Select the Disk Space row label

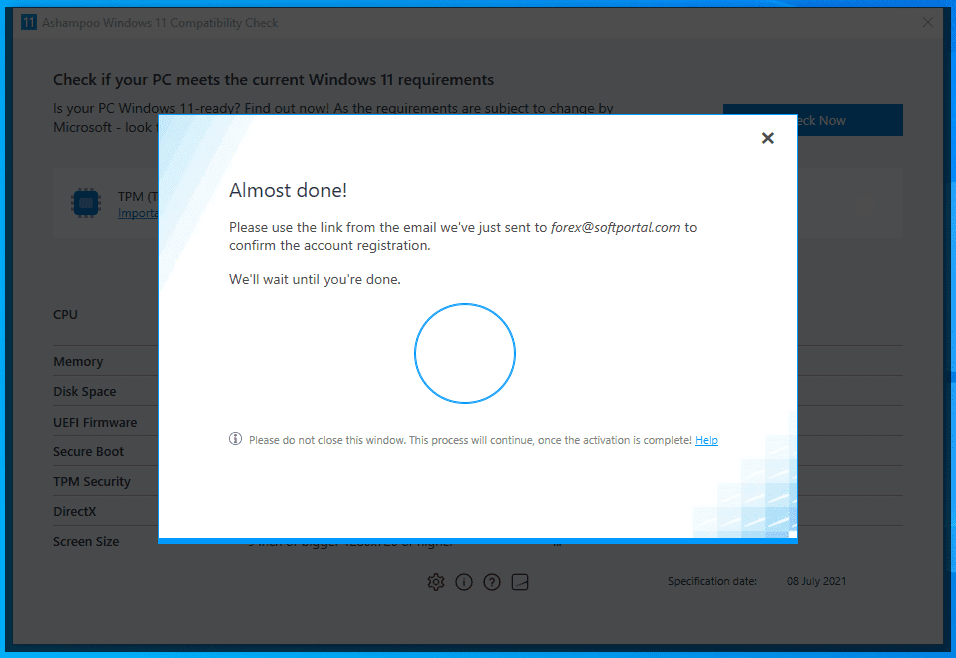tap(85, 392)
